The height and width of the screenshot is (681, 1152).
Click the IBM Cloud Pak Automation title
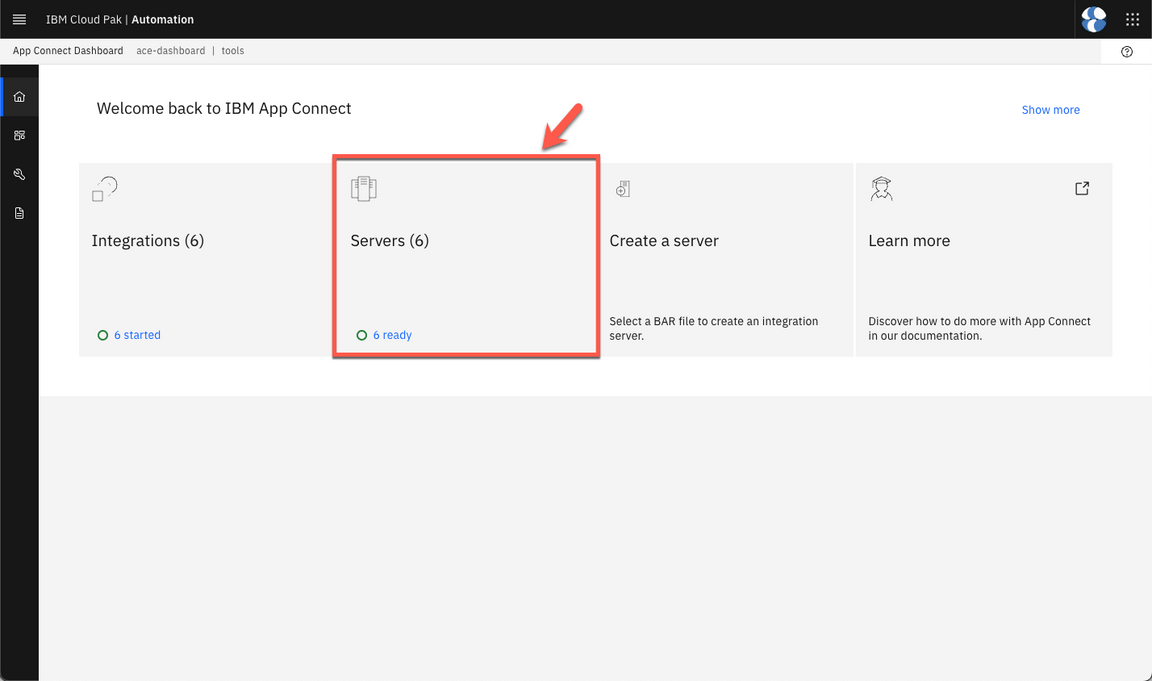pyautogui.click(x=120, y=20)
